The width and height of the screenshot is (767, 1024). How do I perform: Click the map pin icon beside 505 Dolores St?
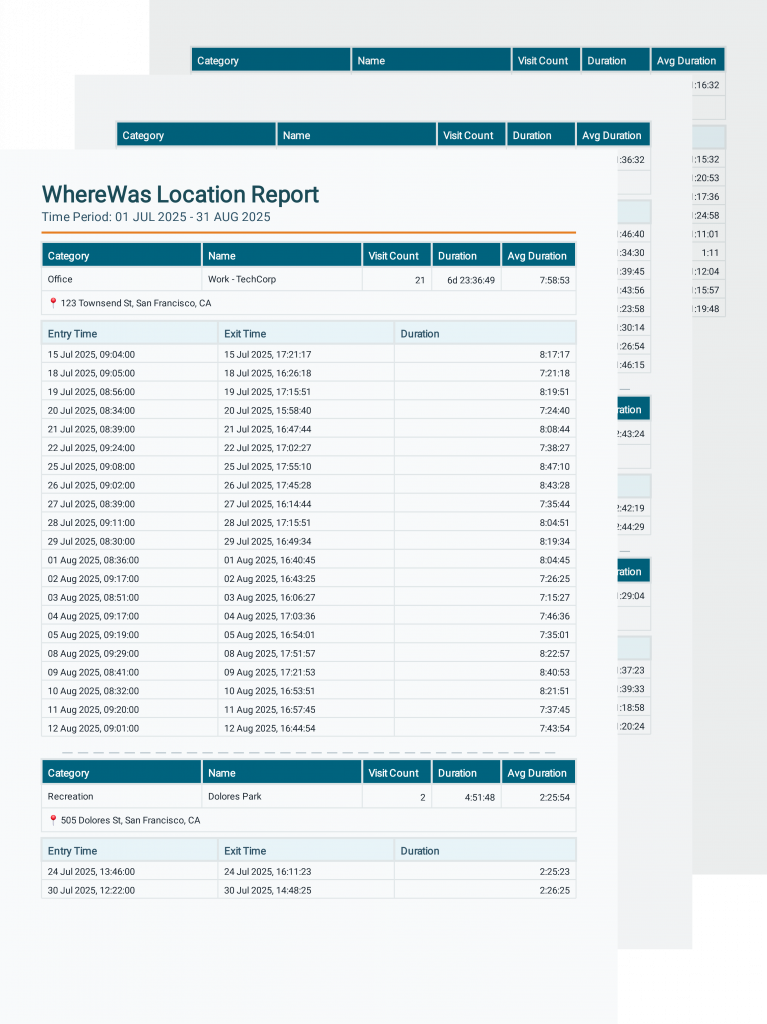53,820
